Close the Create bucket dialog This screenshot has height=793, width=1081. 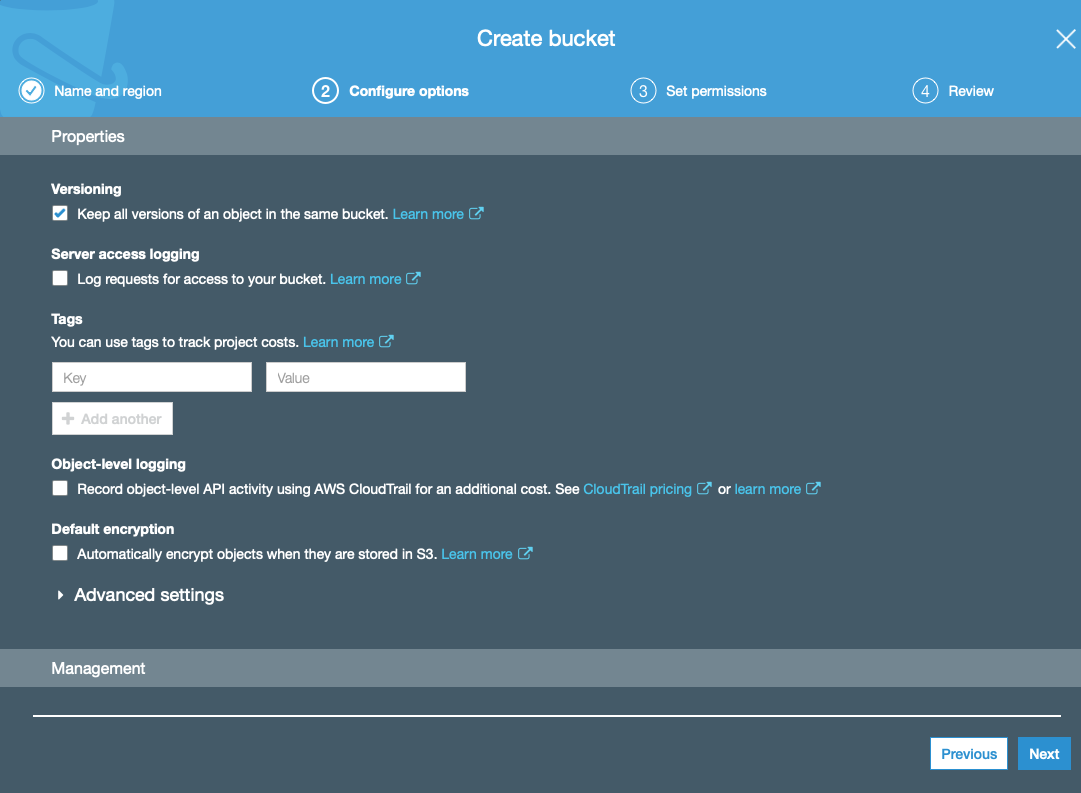coord(1065,39)
